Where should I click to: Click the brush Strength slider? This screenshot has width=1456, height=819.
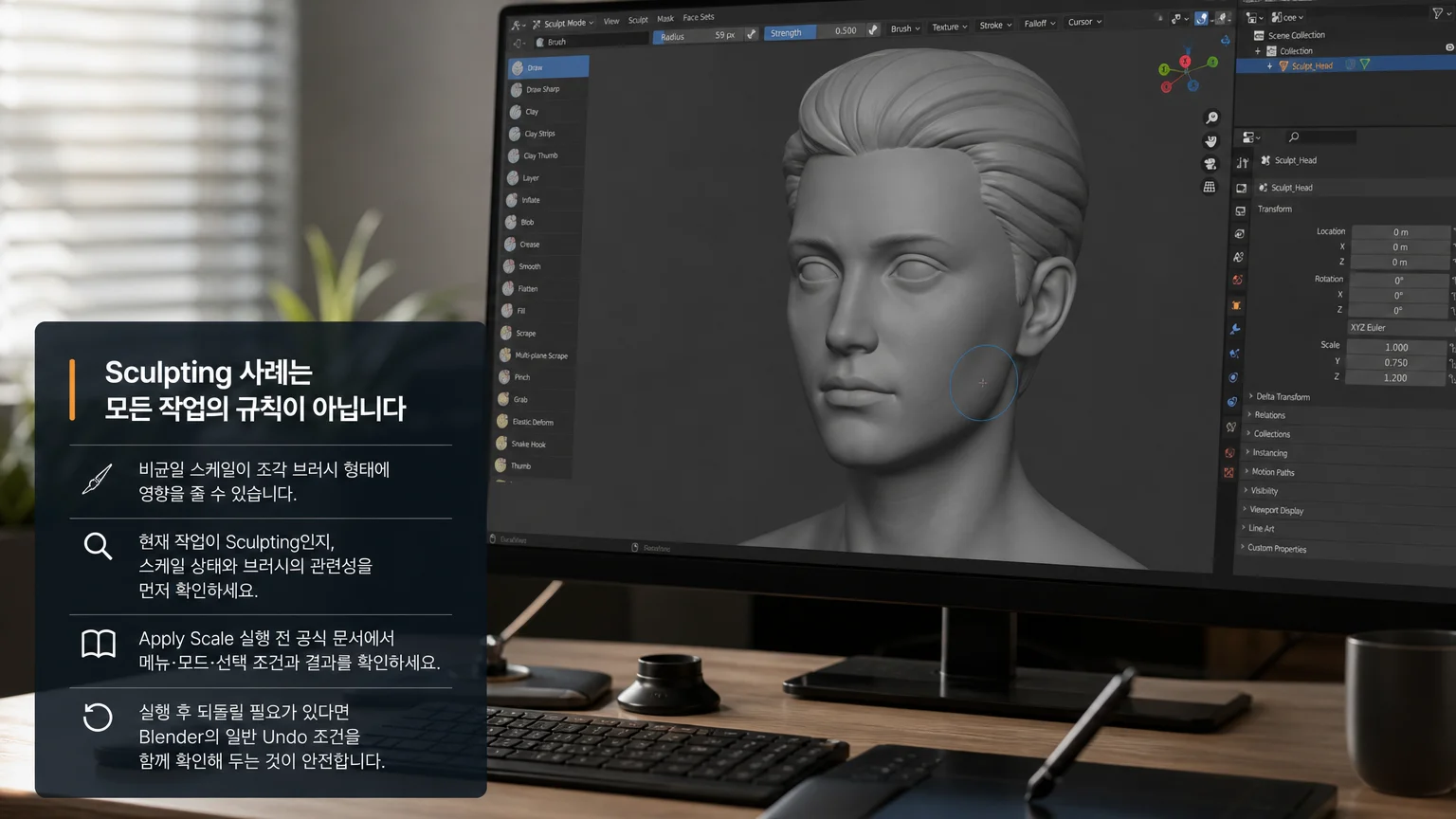pos(814,32)
